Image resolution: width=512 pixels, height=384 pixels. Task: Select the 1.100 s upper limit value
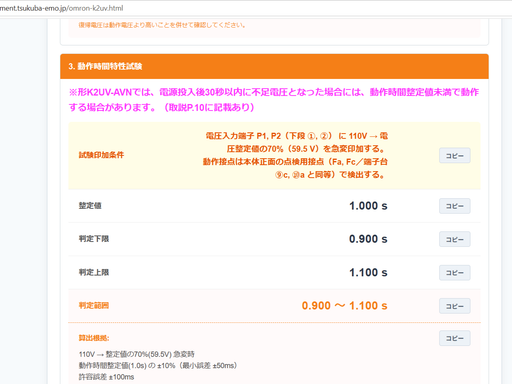coord(368,272)
